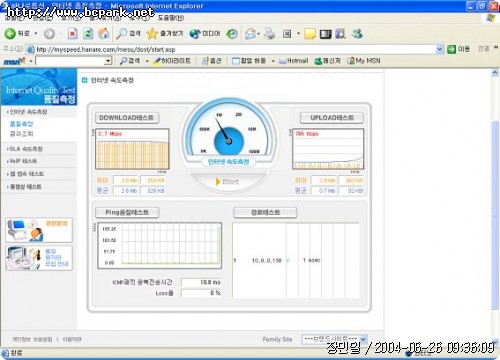Expand the web access test sidebar menu
The image size is (500, 360).
pos(25,174)
